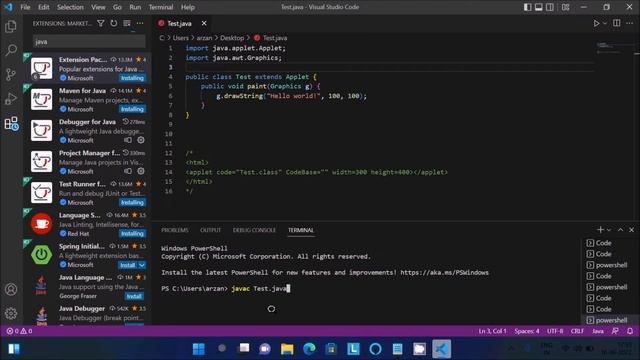Open the run button dropdown arrow

604,24
